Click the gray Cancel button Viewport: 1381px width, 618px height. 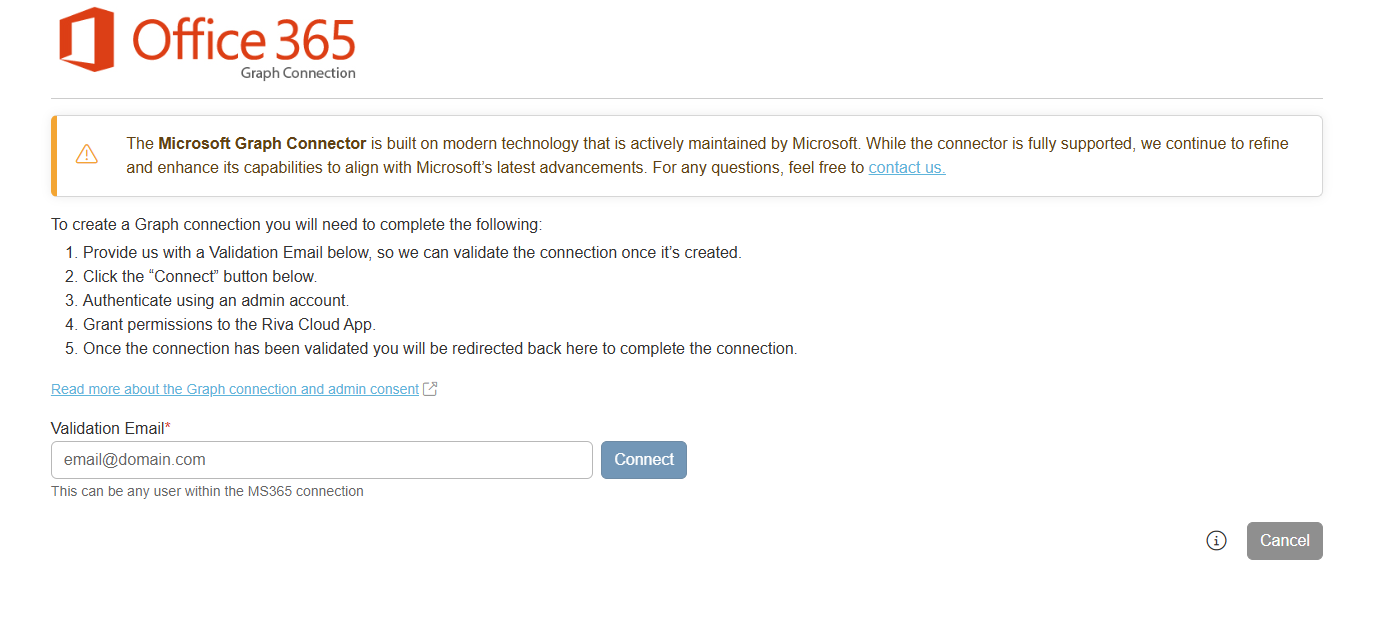(x=1285, y=541)
